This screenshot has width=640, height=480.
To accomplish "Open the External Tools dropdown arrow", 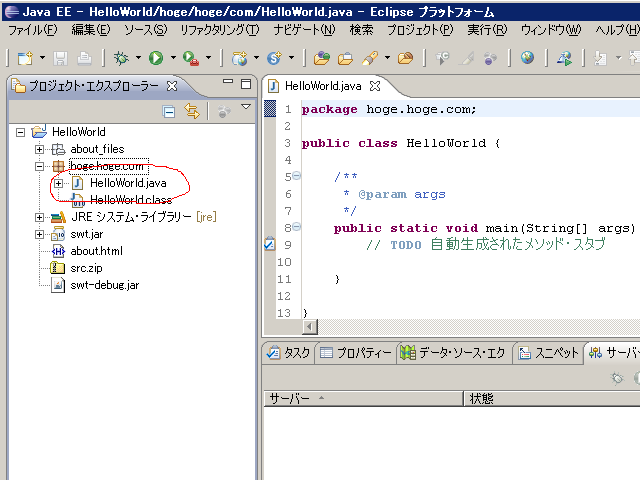I will coord(209,58).
